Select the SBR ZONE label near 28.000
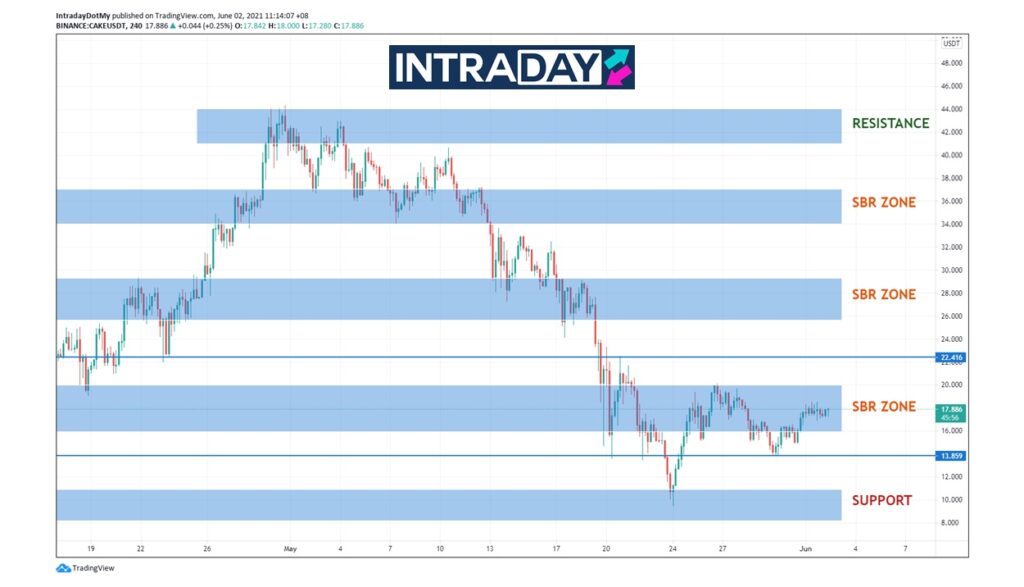This screenshot has width=1024, height=587. point(883,294)
